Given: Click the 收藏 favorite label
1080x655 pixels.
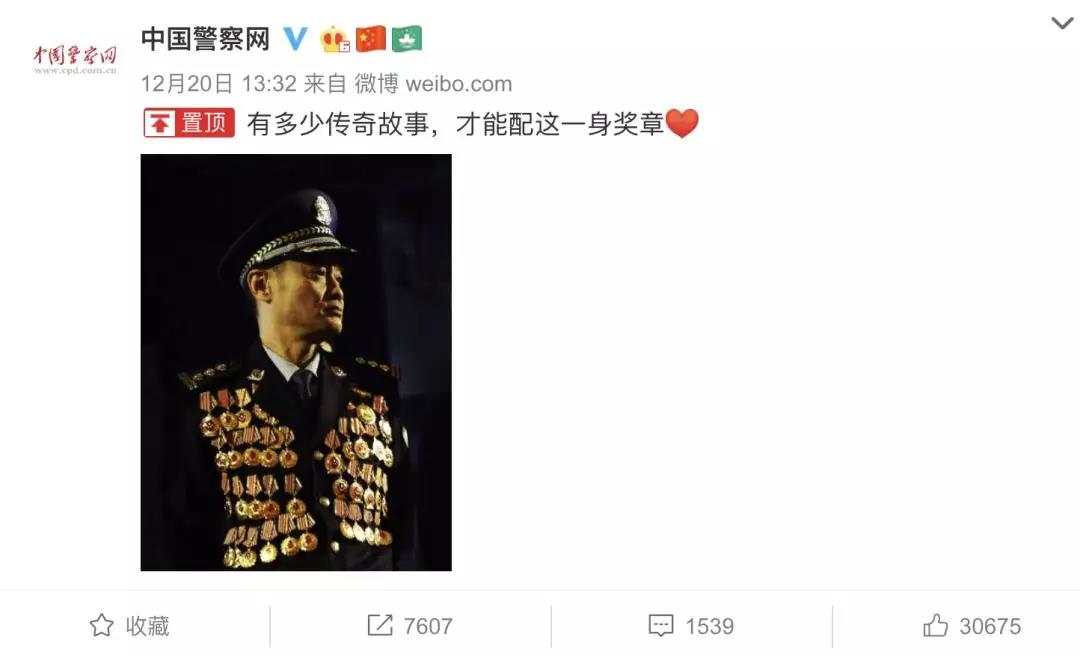Looking at the screenshot, I should coord(147,626).
